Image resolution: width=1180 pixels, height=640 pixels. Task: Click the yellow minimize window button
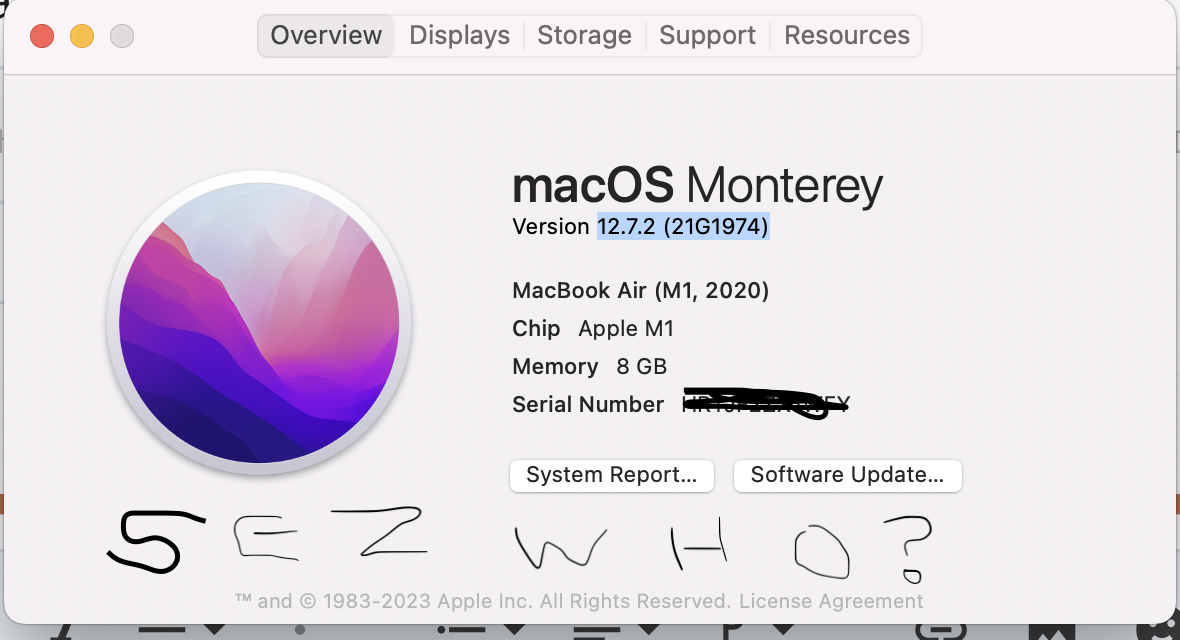point(82,35)
